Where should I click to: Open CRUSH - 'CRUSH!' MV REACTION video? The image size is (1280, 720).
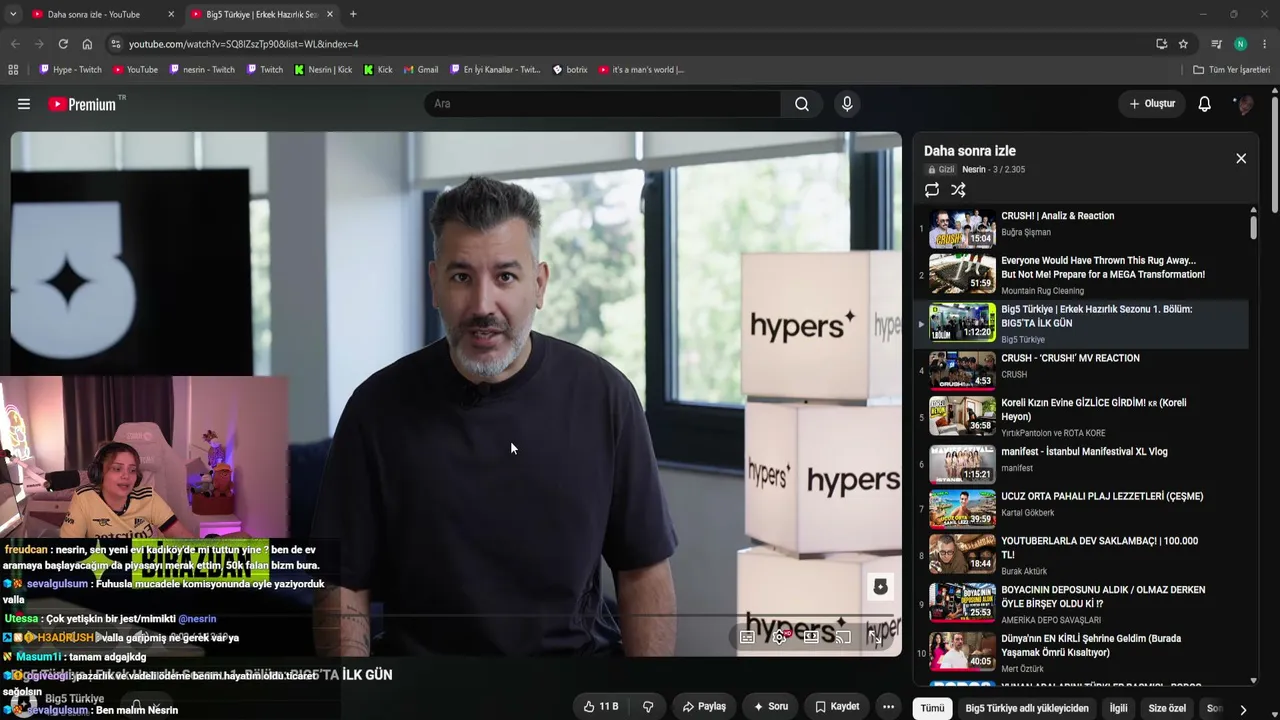coord(1081,372)
